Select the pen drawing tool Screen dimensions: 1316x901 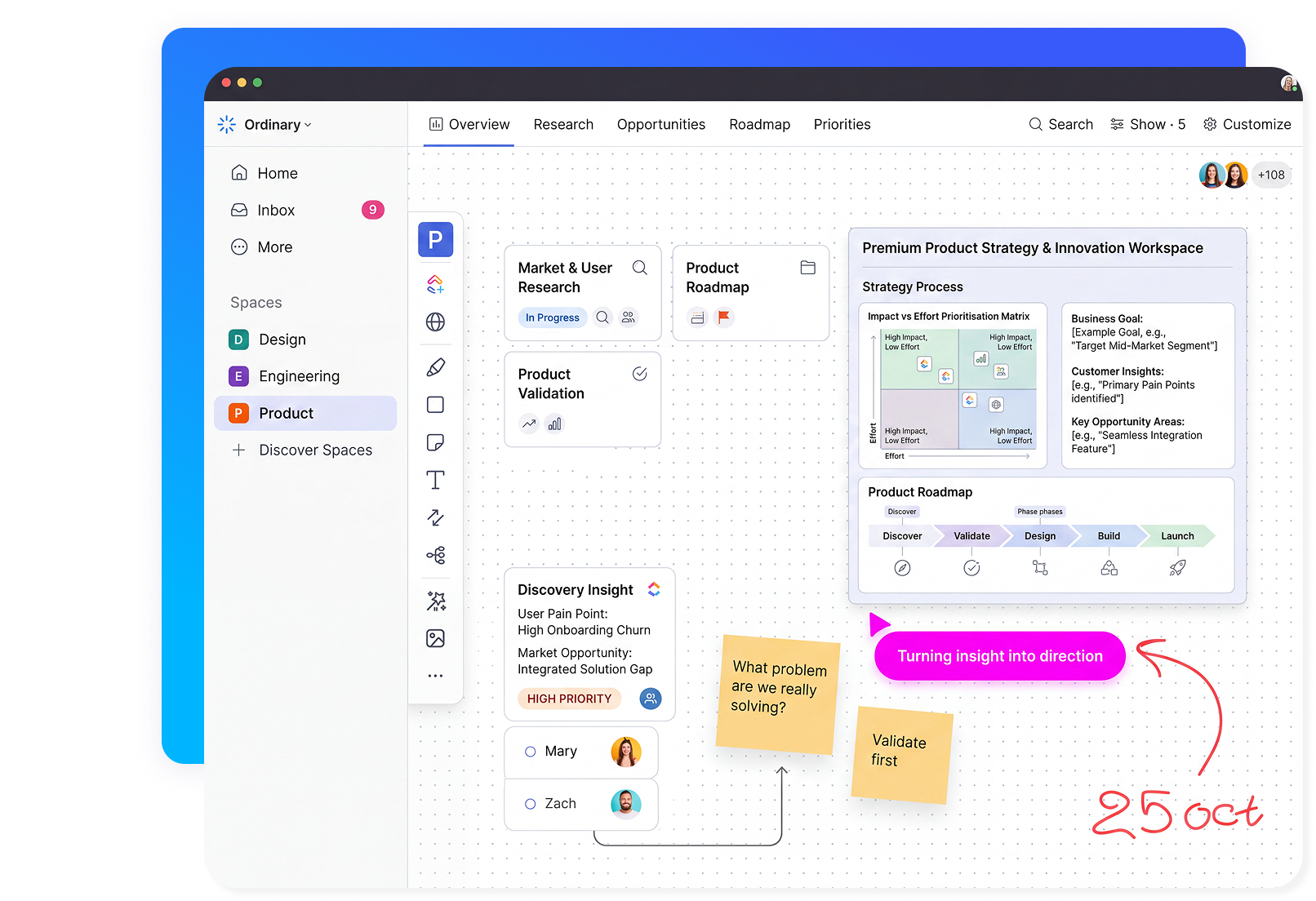tap(436, 367)
